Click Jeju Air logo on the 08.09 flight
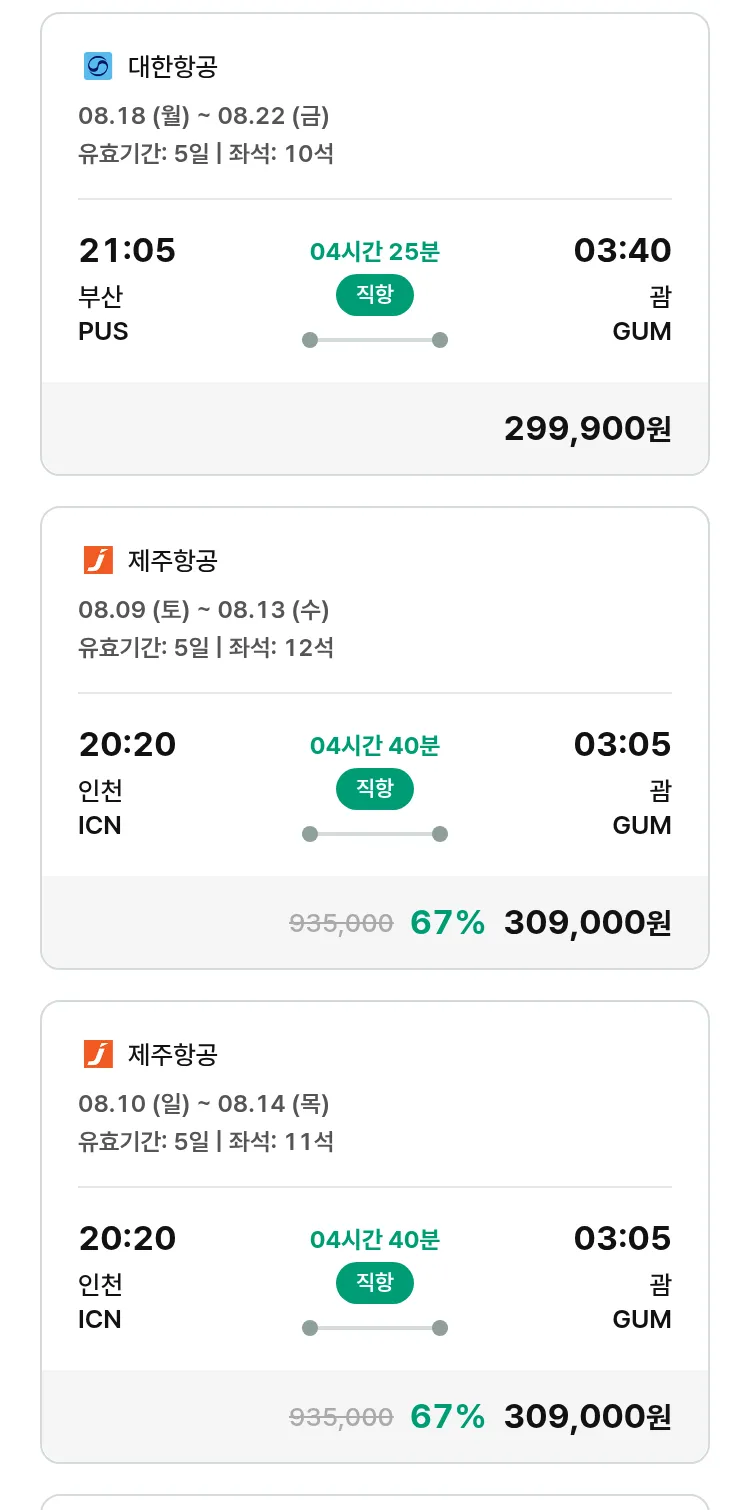 pyautogui.click(x=98, y=560)
